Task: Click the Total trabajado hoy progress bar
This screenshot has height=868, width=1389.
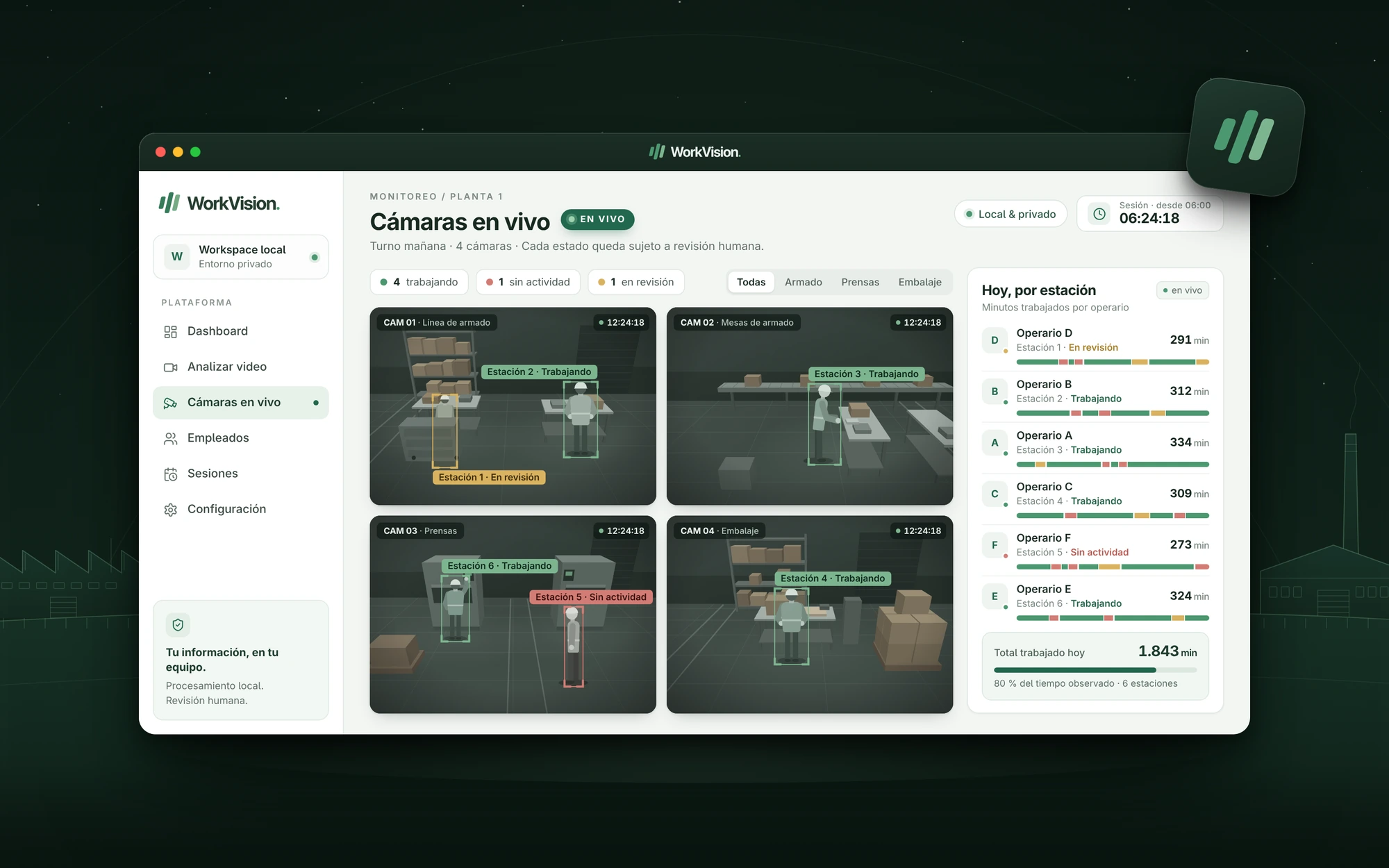Action: 1095,670
